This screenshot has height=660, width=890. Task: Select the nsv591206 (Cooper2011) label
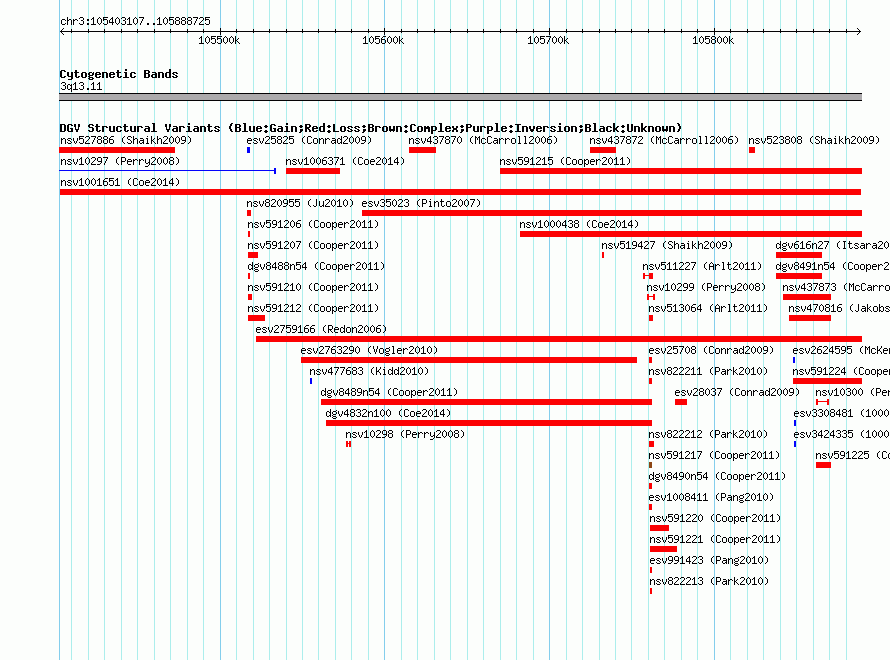point(313,224)
